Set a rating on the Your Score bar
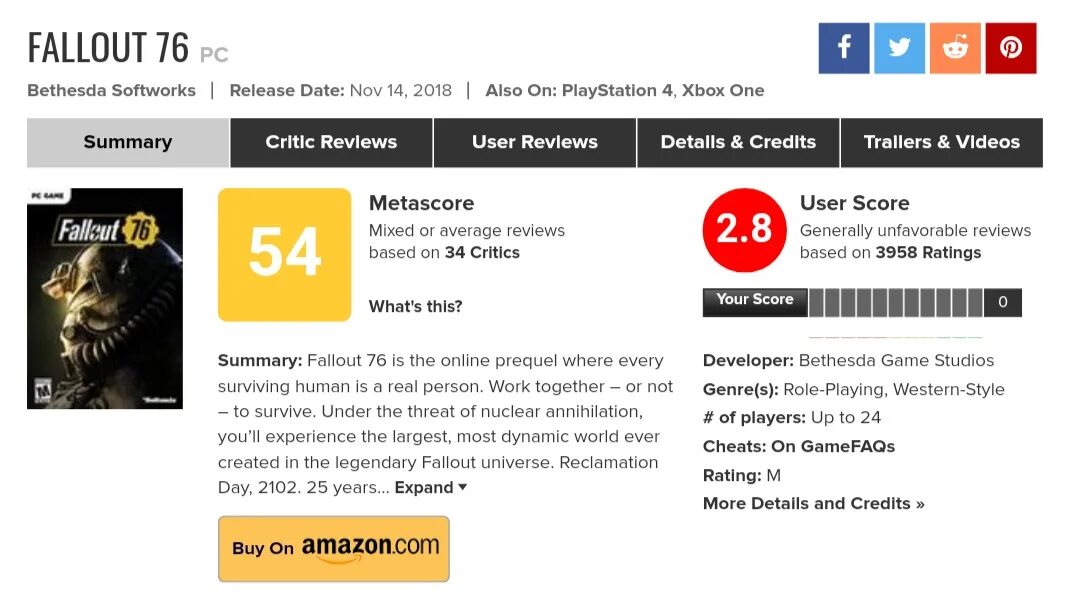1080x593 pixels. [x=896, y=303]
